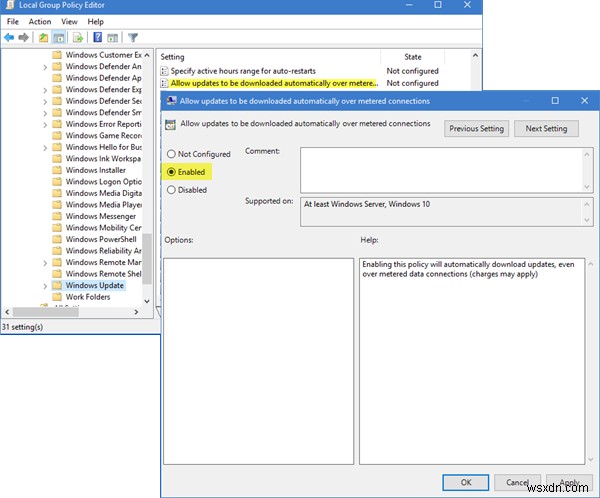The width and height of the screenshot is (600, 498).
Task: Click the Work Folders folder icon
Action: pos(57,297)
